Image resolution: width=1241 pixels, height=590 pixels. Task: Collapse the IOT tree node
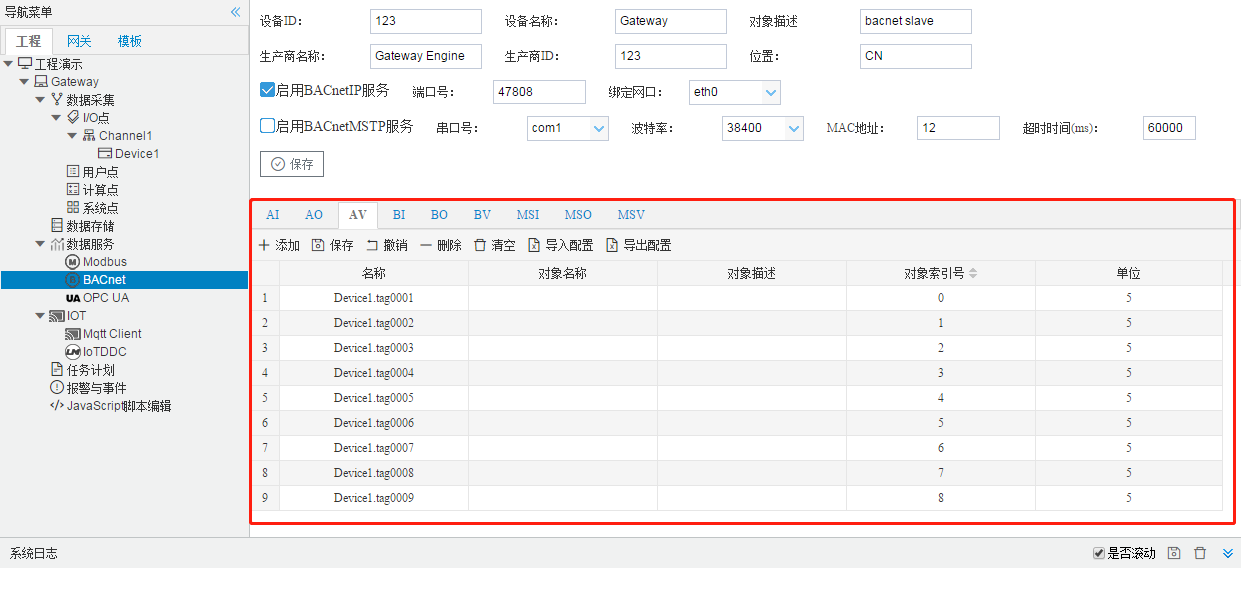[x=41, y=316]
